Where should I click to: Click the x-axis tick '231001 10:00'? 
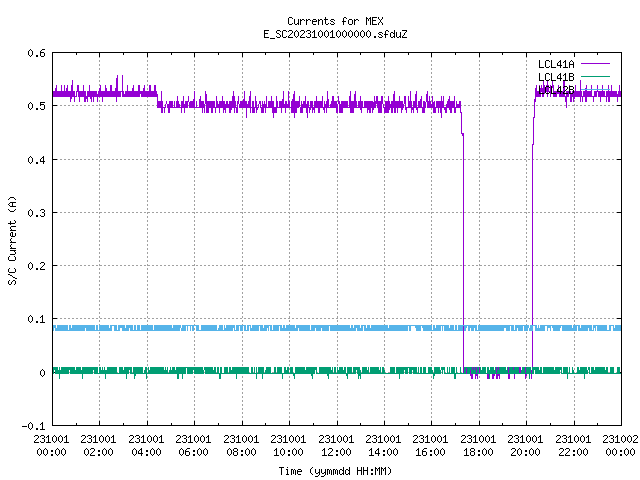pos(288,446)
